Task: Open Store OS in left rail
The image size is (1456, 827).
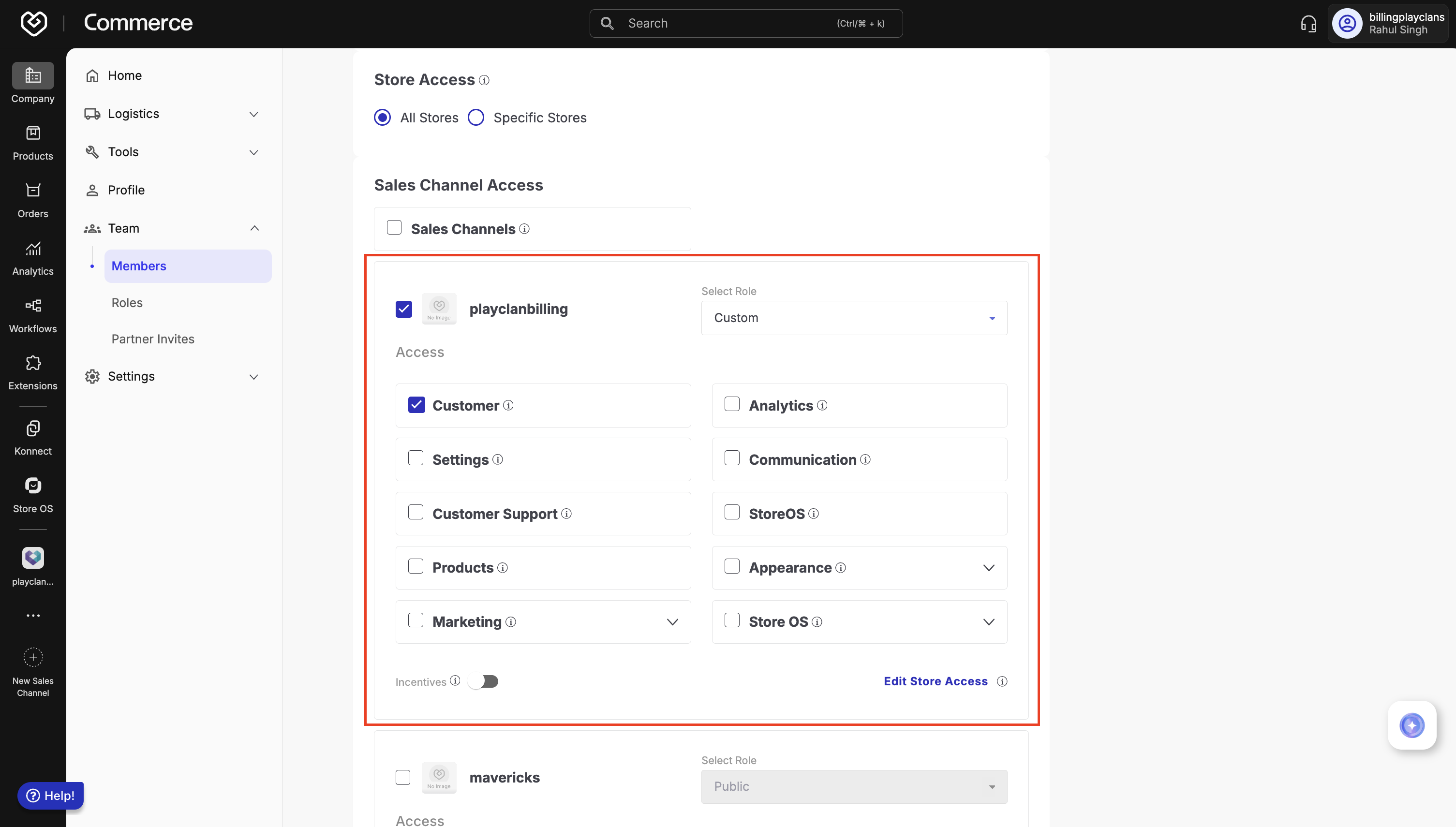Action: (33, 495)
